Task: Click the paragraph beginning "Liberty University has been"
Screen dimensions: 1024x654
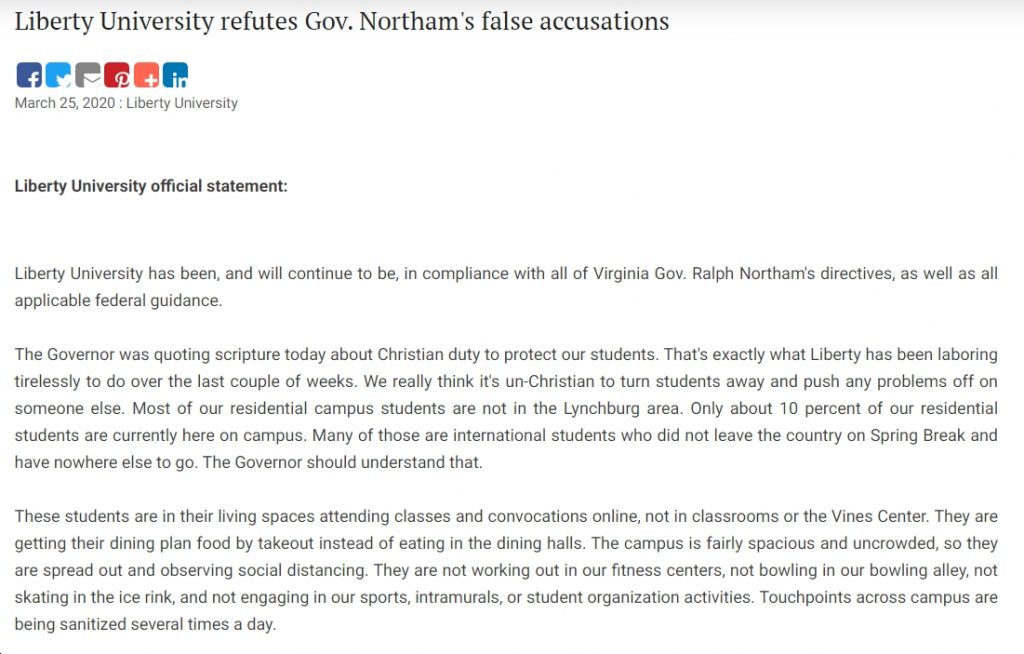Action: 506,287
